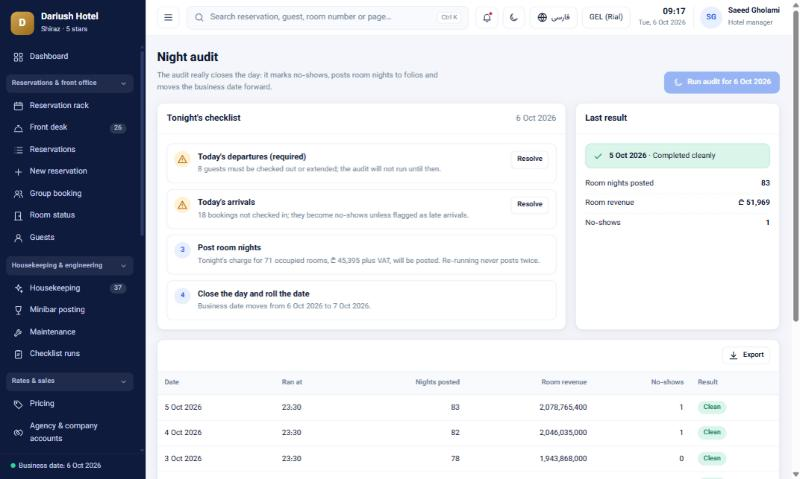Screen dimensions: 800x479
Task: Open Saeed Gholami profile menu
Action: pyautogui.click(x=740, y=17)
